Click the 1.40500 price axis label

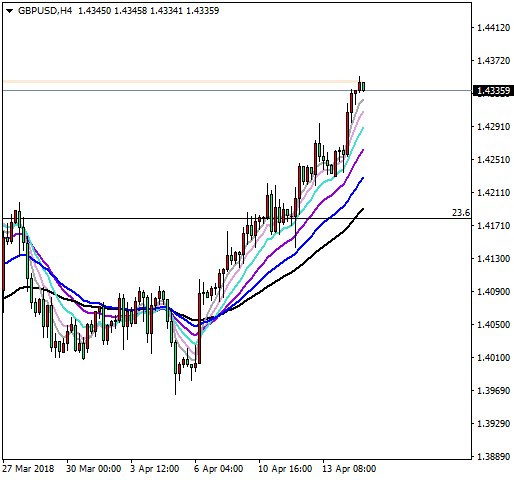pos(493,325)
